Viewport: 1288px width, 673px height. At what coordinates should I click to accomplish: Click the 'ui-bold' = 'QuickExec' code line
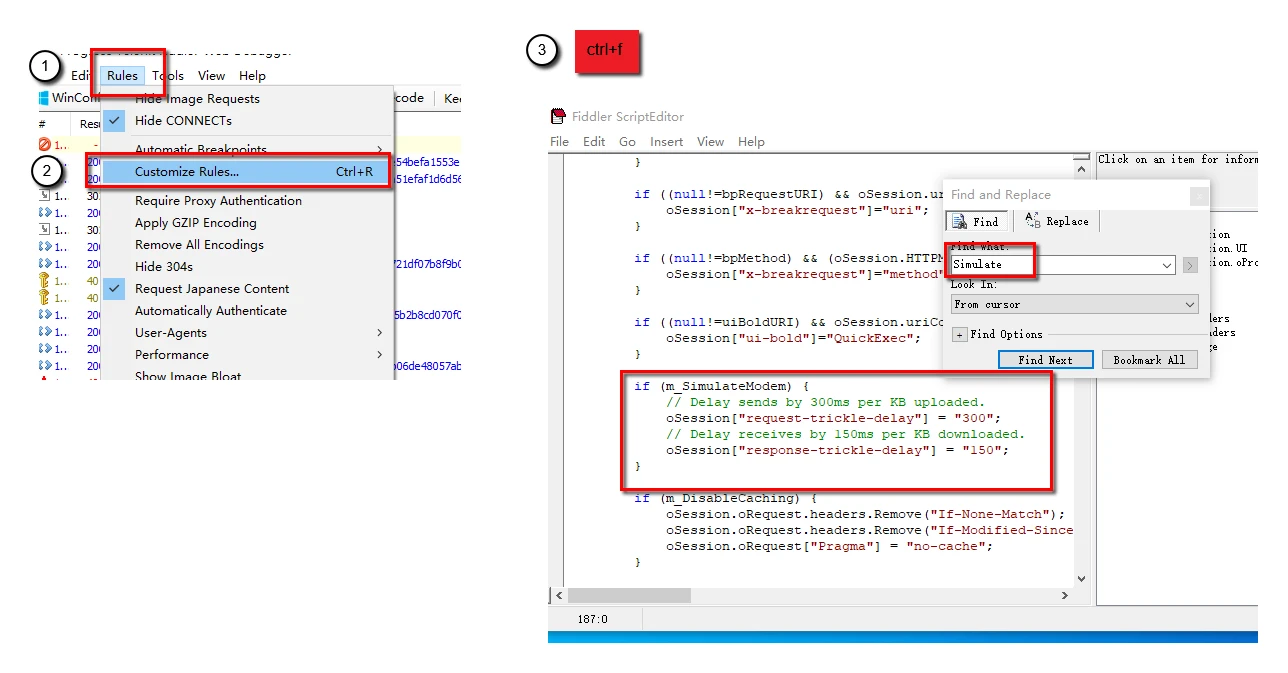(793, 338)
